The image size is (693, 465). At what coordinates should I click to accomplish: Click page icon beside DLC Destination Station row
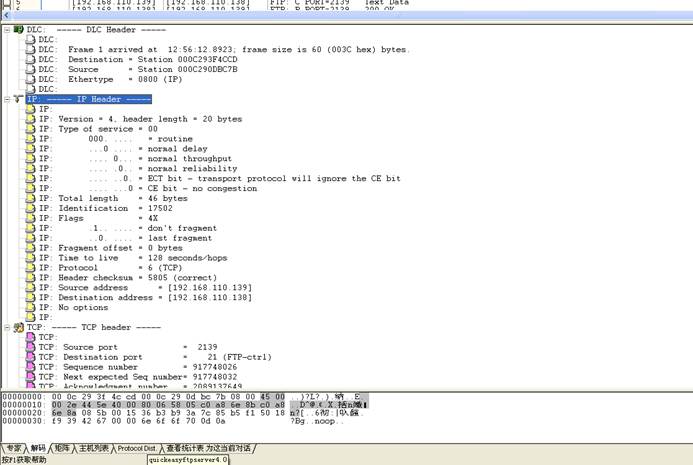[x=30, y=59]
